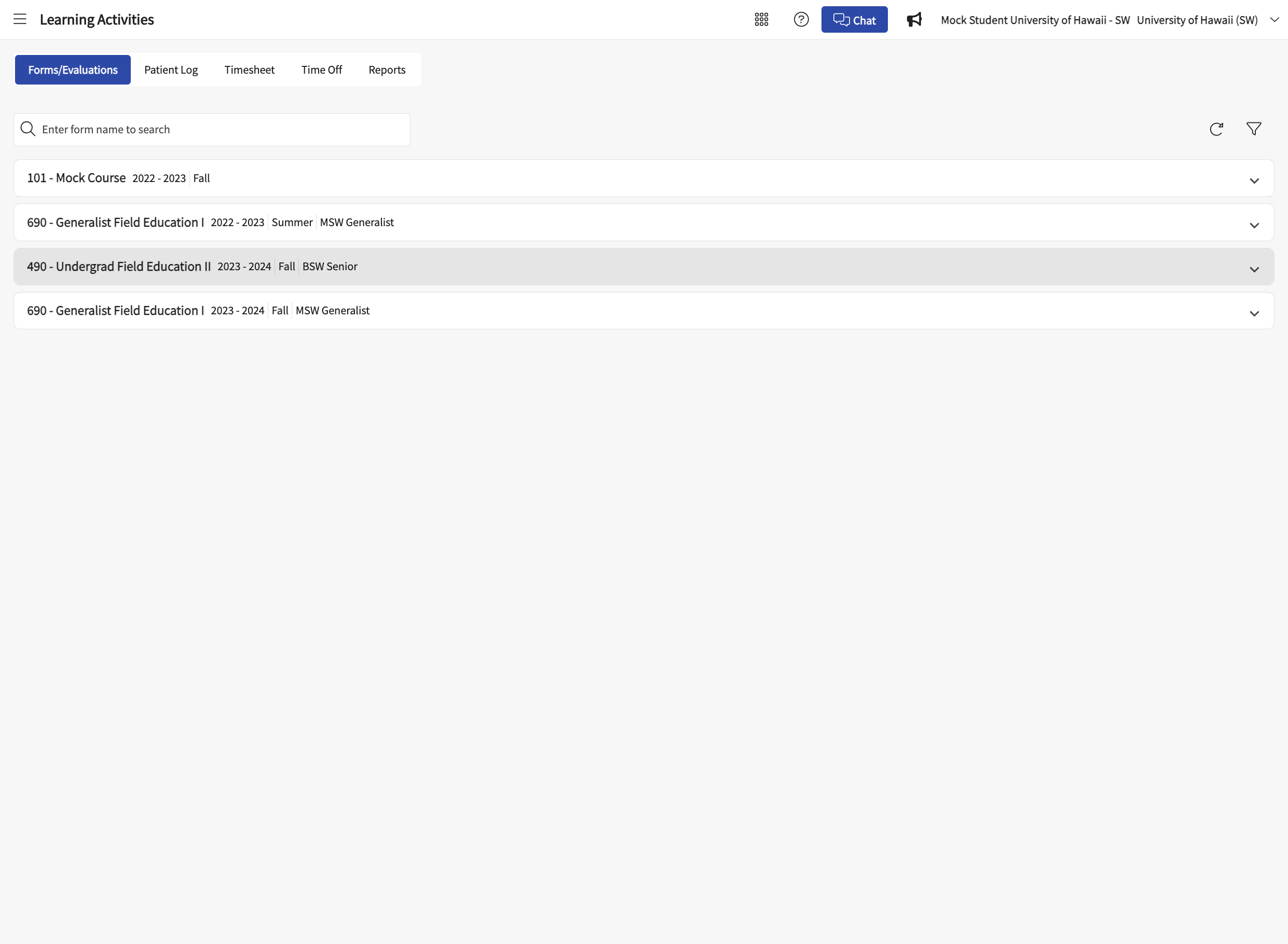
Task: Switch to the Patient Log tab
Action: 171,70
